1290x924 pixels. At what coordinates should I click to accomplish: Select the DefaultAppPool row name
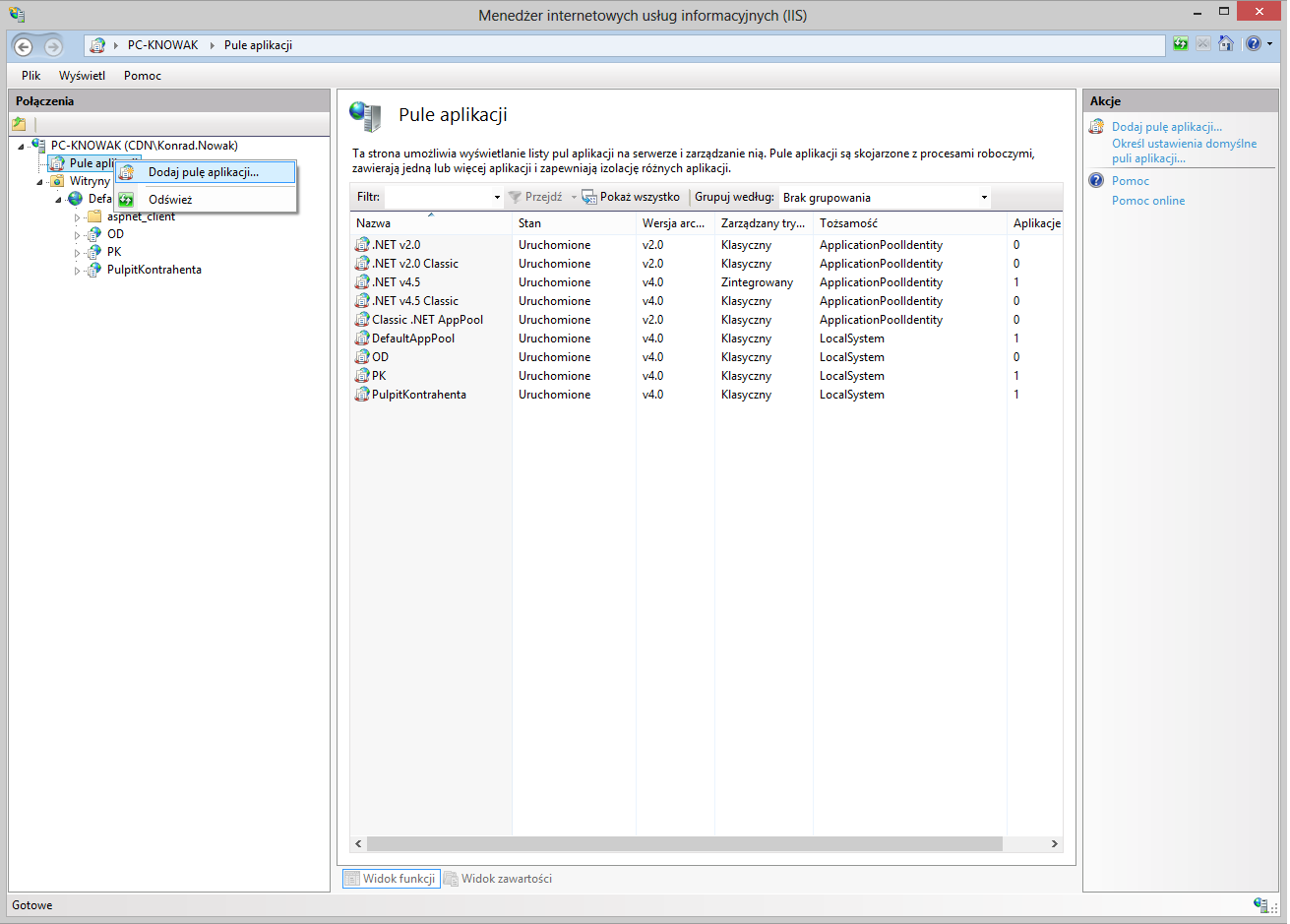(413, 339)
